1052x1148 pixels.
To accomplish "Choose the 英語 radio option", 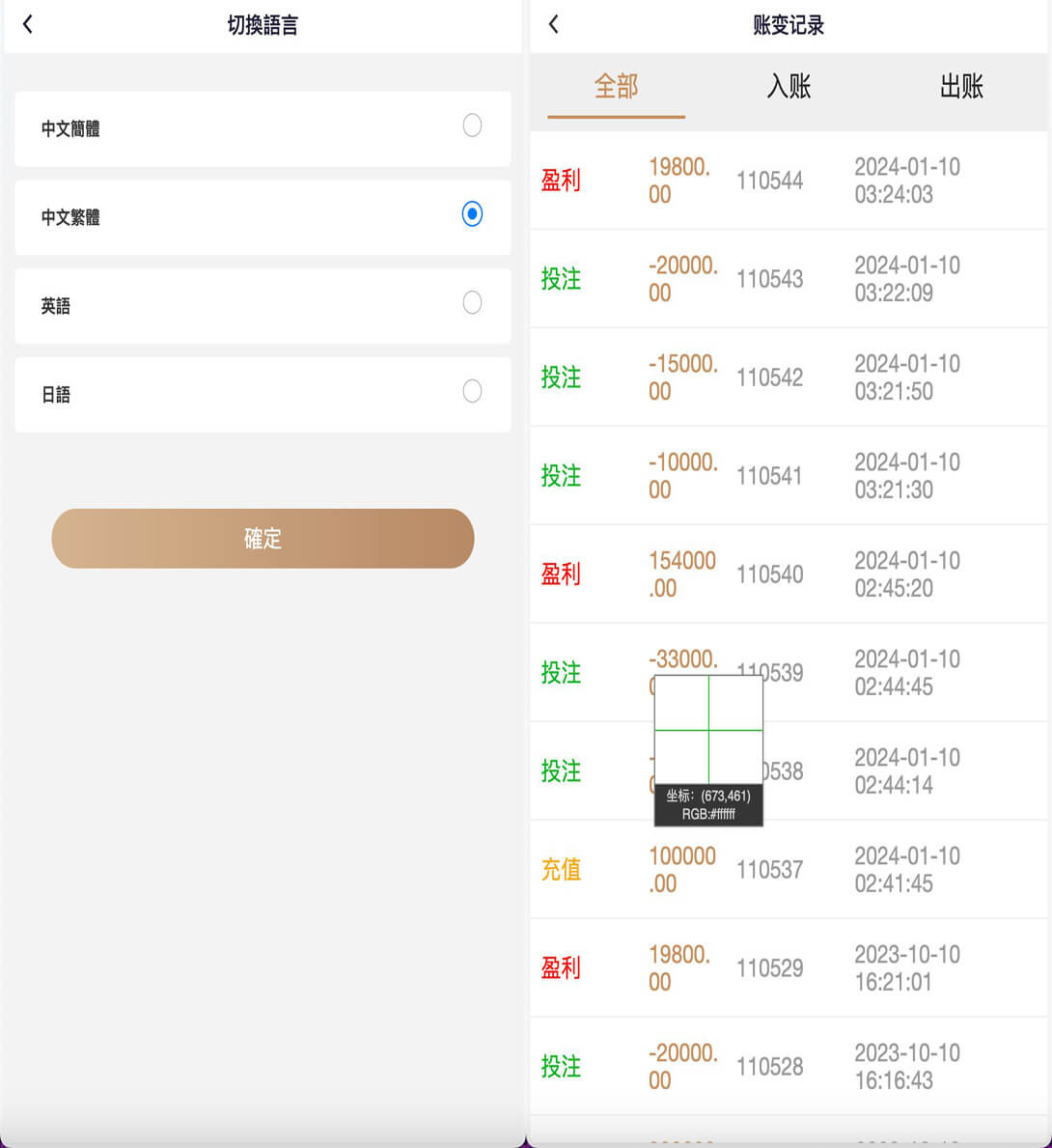I will point(472,302).
